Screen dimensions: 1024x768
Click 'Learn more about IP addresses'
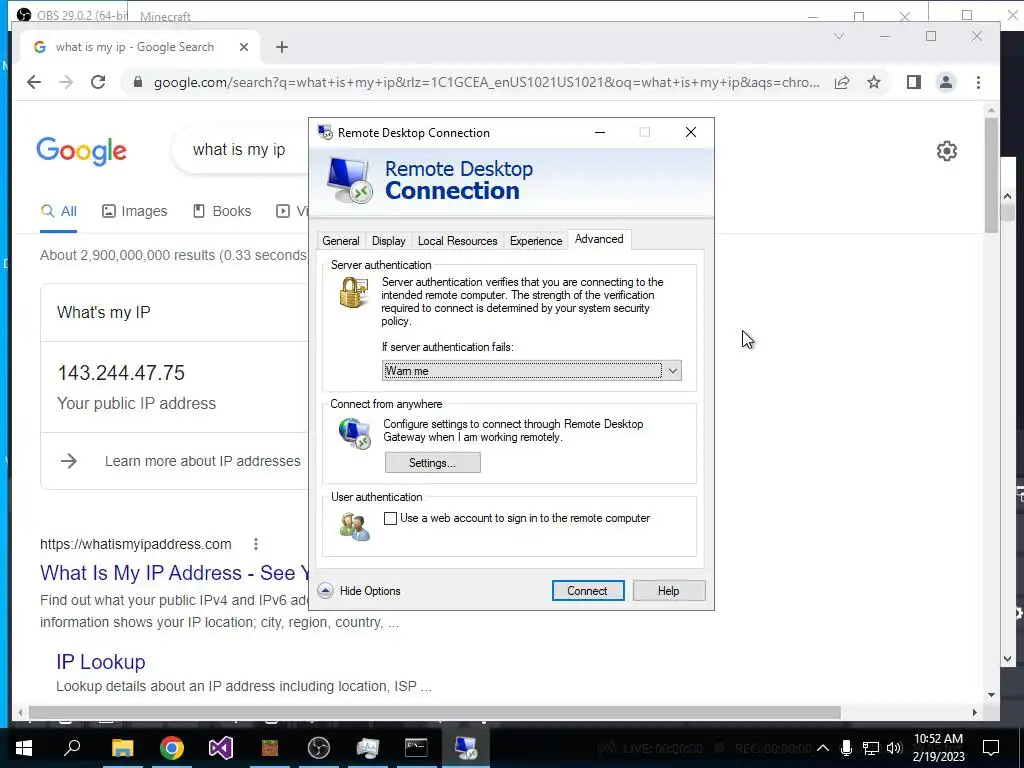pos(202,461)
